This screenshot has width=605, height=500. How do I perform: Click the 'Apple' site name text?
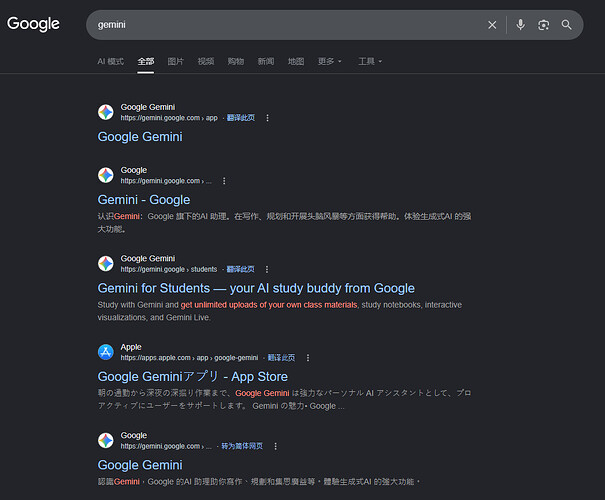pos(131,347)
